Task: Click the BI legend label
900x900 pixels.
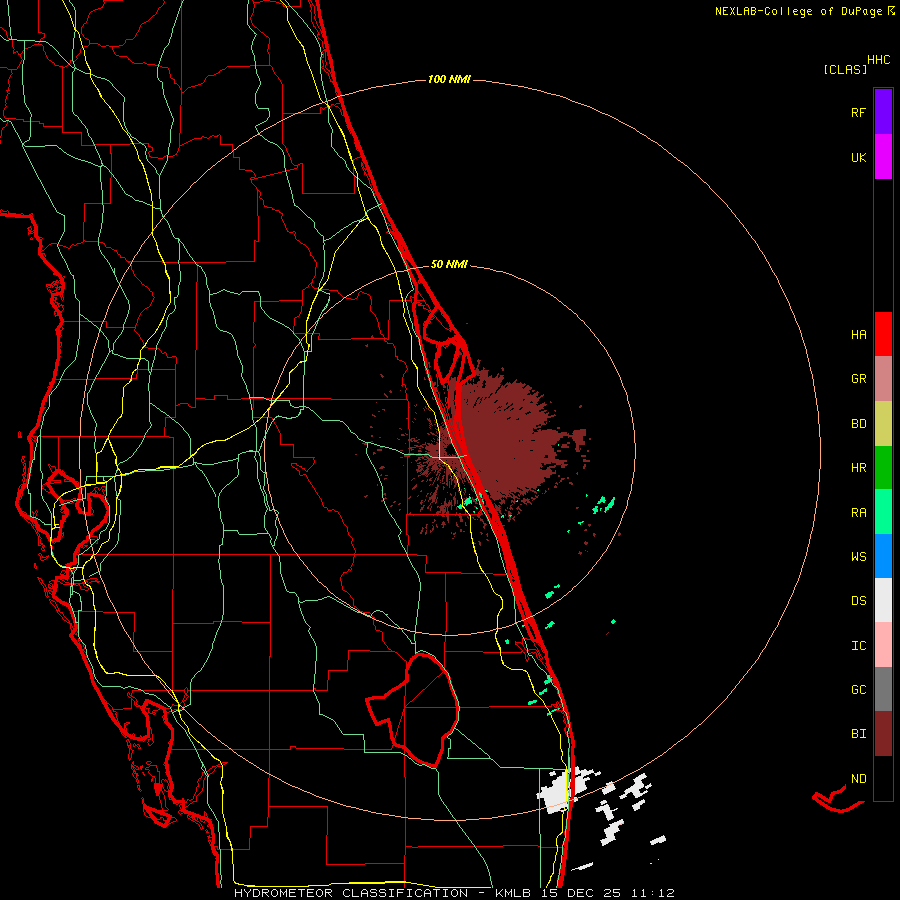Action: 858,734
